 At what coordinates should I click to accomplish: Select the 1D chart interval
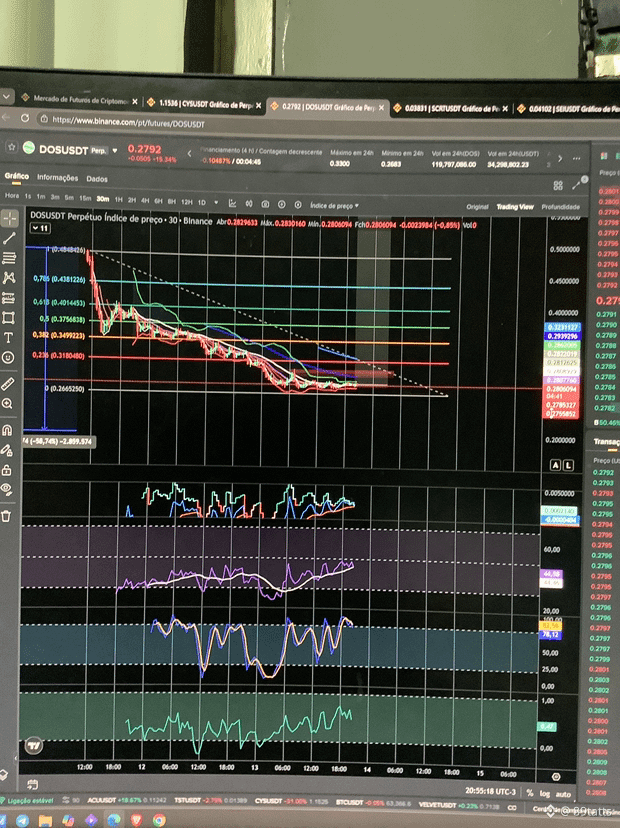pyautogui.click(x=202, y=202)
